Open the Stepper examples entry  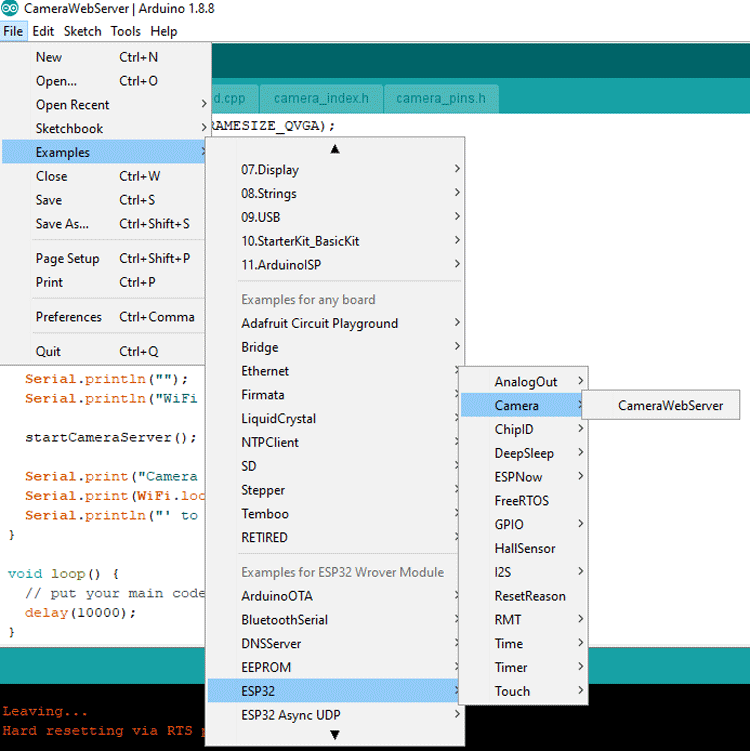[334, 490]
